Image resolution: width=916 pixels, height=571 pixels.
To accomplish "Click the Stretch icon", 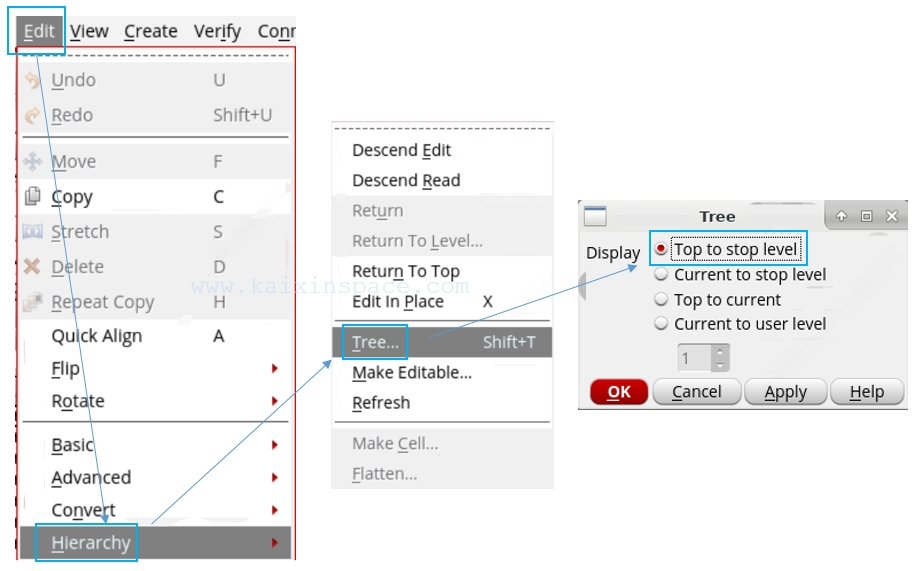I will 32,232.
